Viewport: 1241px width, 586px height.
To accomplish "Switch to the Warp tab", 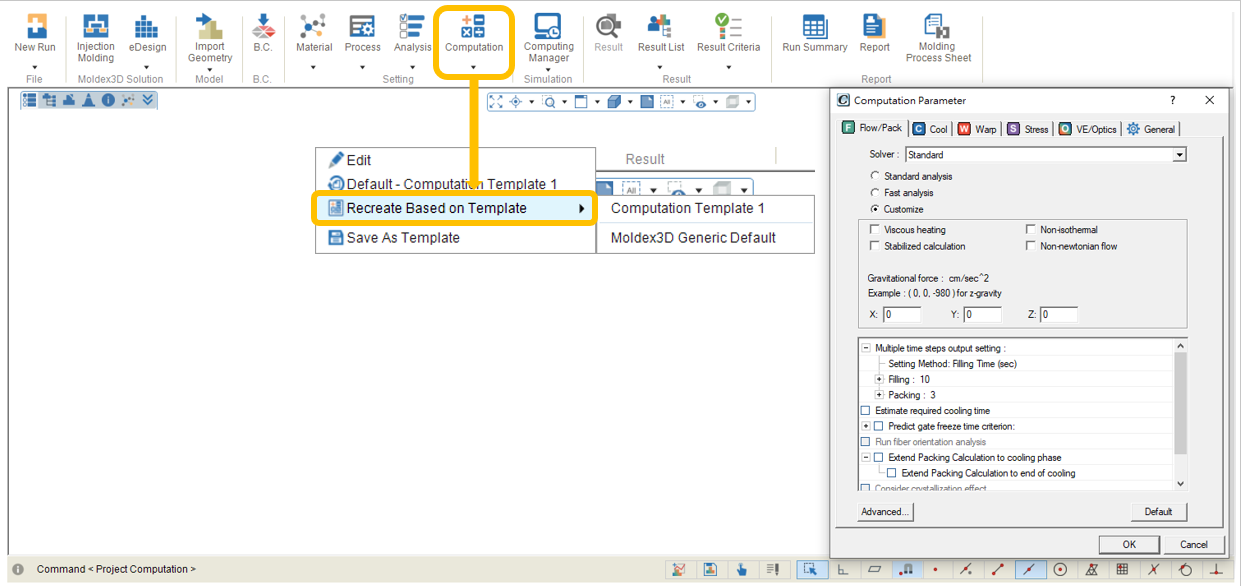I will pyautogui.click(x=978, y=129).
